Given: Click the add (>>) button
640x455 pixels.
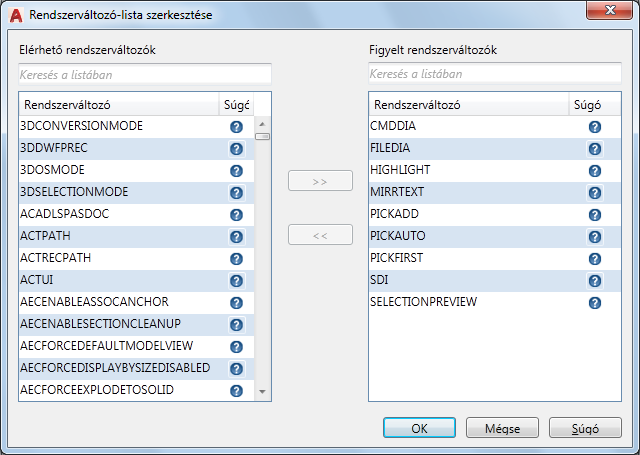Looking at the screenshot, I should point(320,181).
